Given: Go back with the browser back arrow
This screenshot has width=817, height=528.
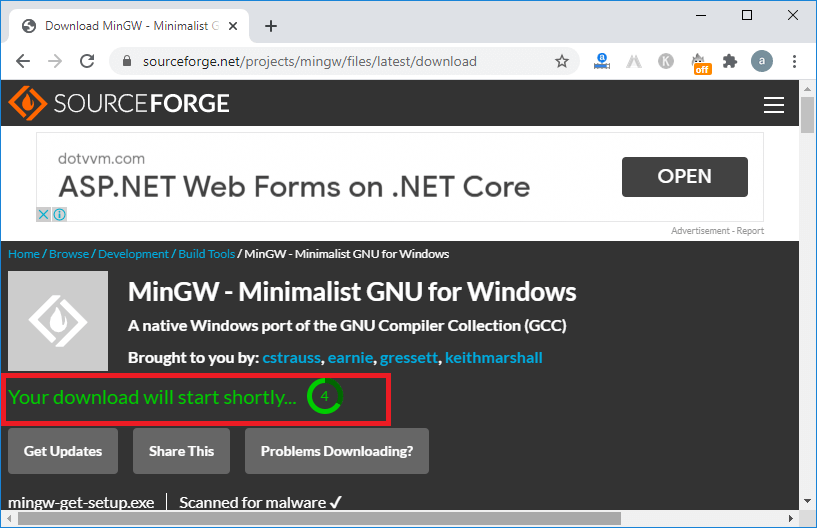Looking at the screenshot, I should click(x=23, y=62).
